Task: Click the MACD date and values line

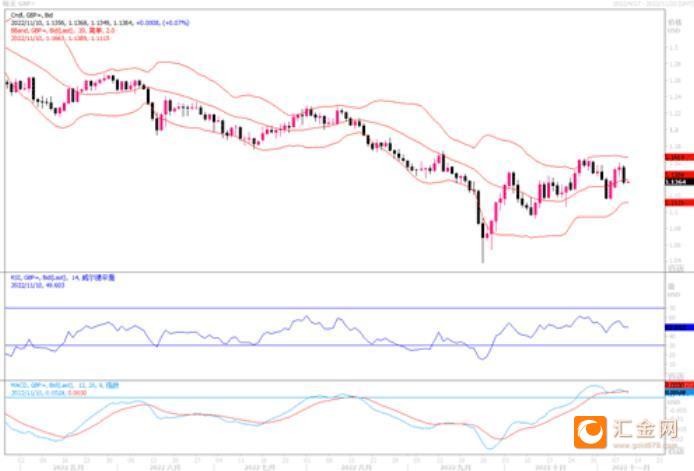Action: pos(49,393)
